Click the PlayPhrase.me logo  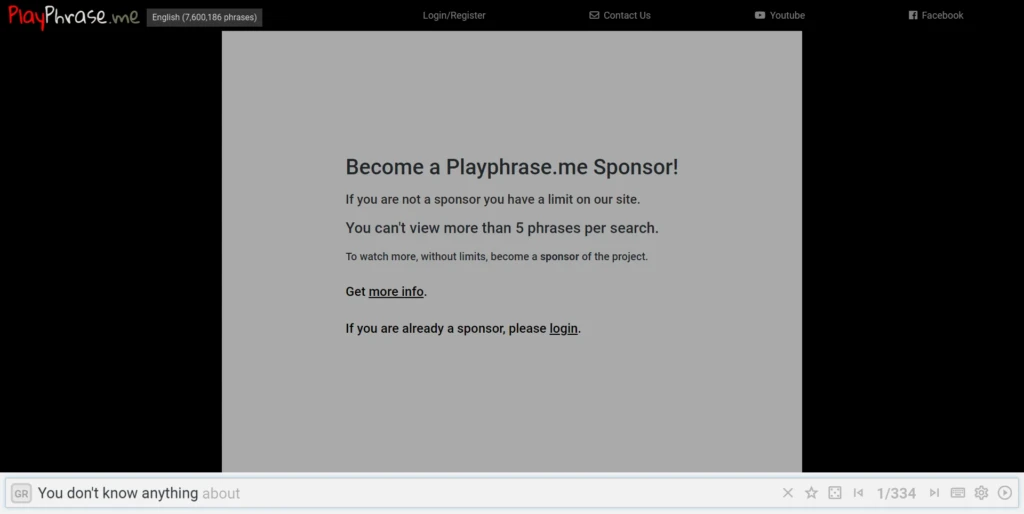(x=74, y=17)
